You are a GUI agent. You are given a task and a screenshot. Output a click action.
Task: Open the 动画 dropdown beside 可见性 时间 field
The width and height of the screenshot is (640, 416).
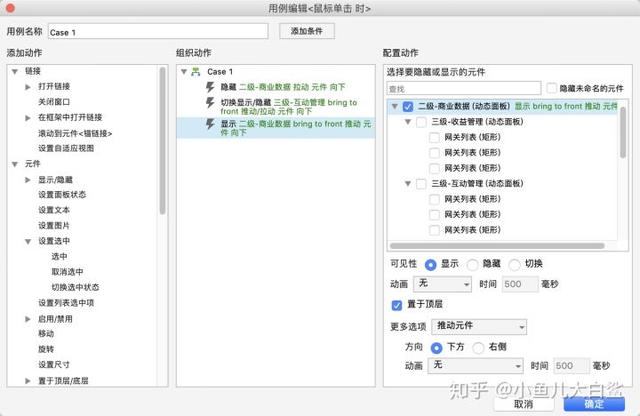(x=443, y=284)
